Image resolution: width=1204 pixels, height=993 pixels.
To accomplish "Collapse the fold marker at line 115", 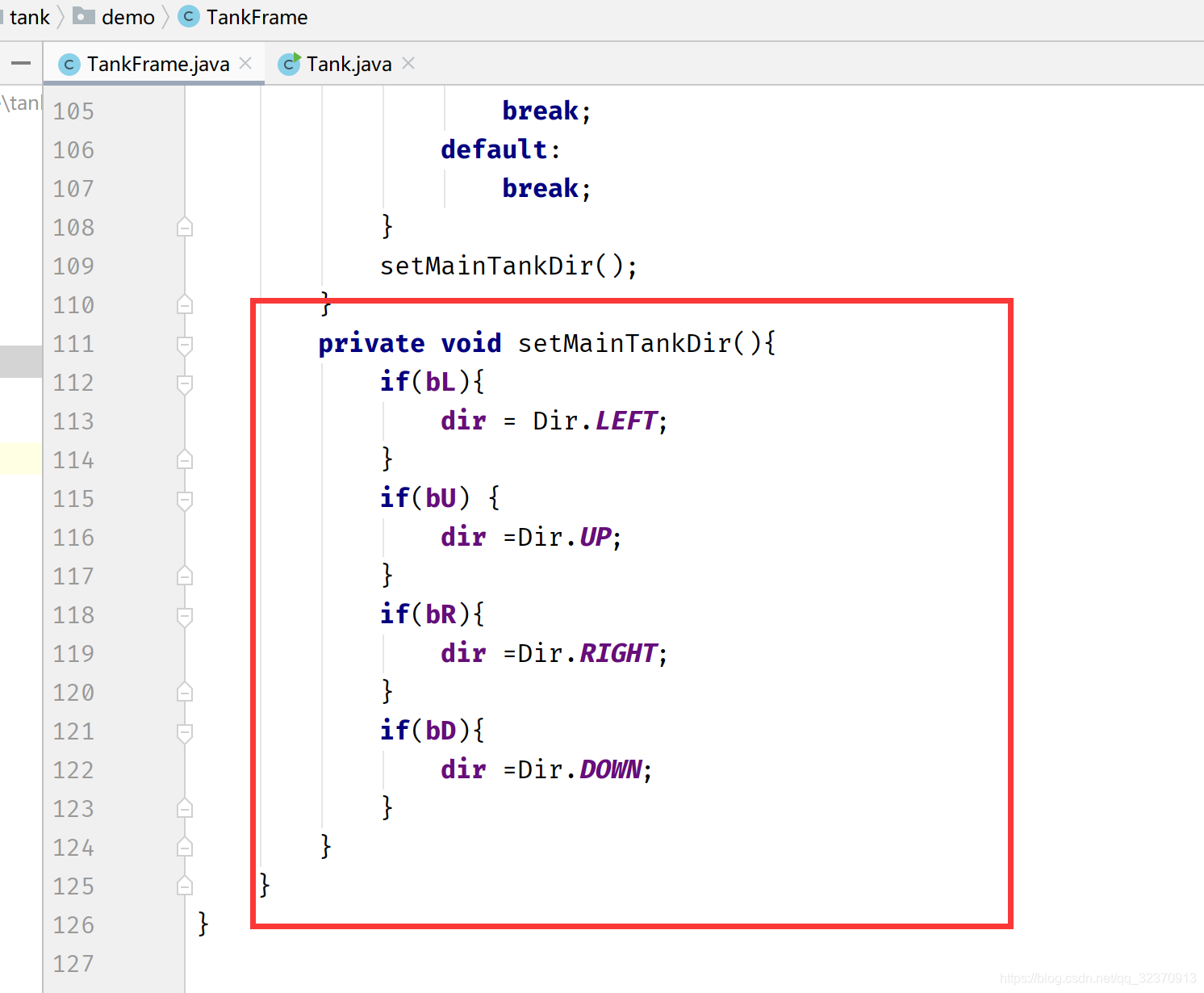I will 185,501.
